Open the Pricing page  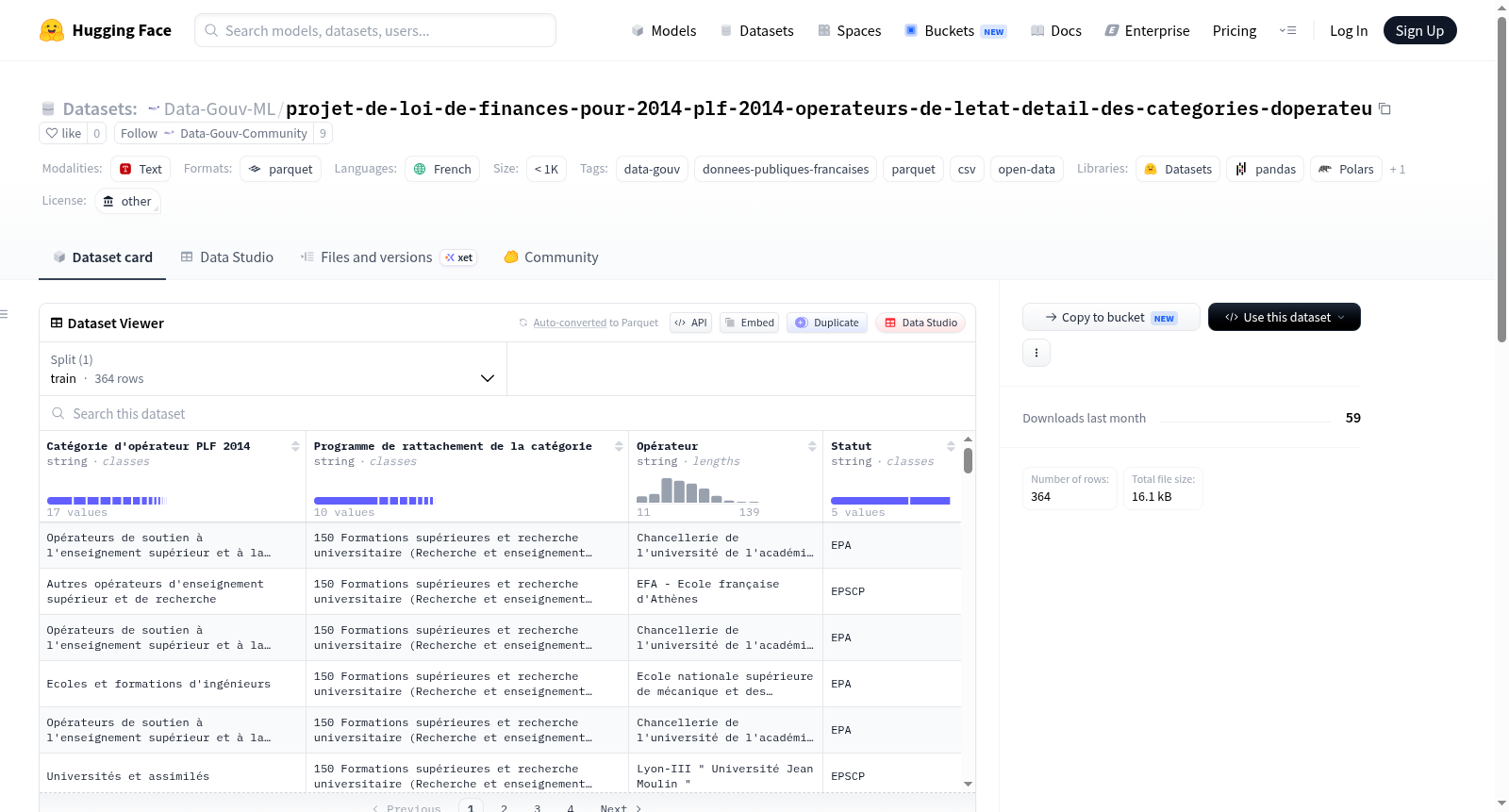tap(1234, 30)
